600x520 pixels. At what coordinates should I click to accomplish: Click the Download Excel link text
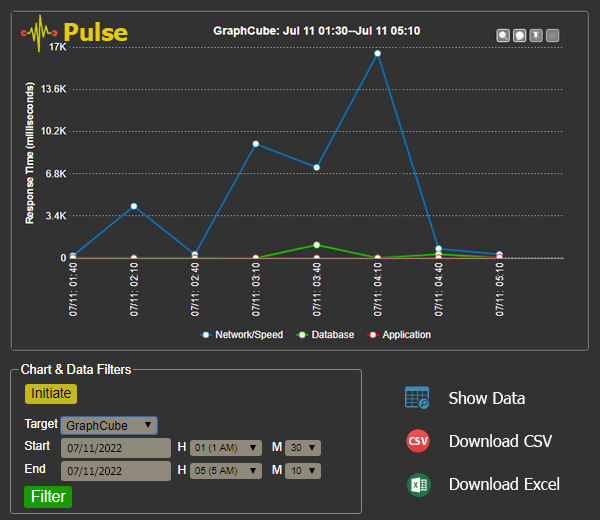point(503,485)
